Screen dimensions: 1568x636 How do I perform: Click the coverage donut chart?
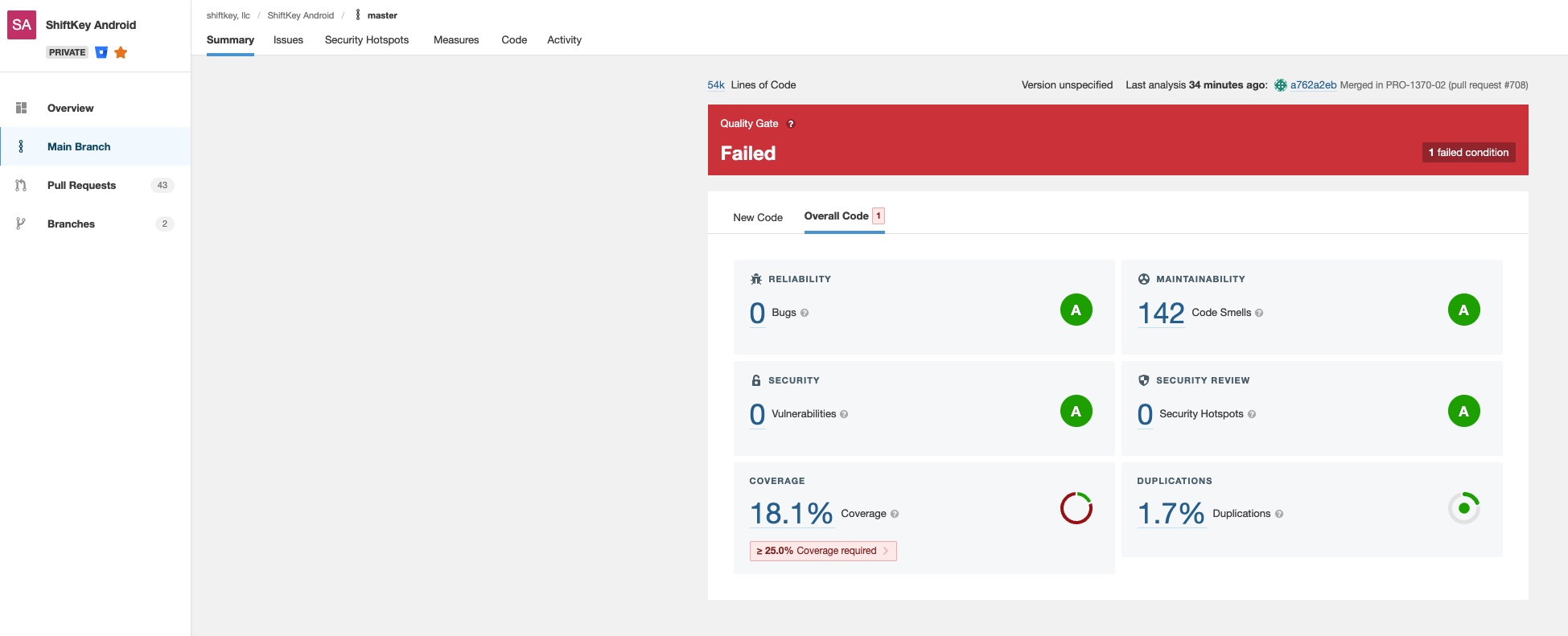1076,508
